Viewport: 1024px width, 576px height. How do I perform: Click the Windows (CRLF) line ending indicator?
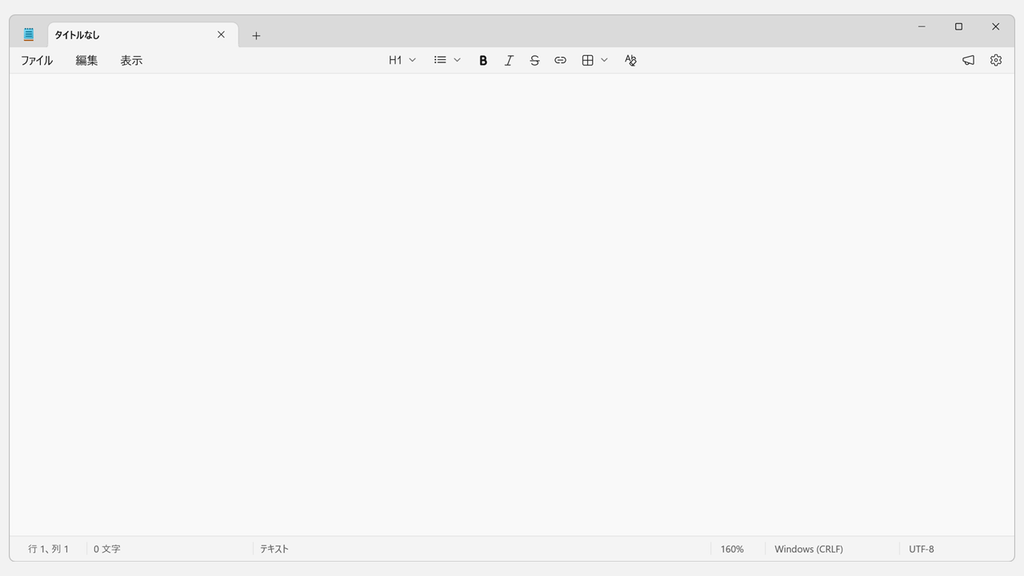[x=808, y=549]
